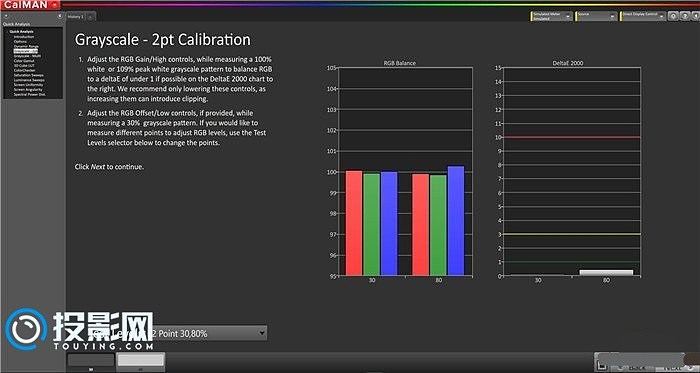This screenshot has height=373, width=700.
Task: Click the settings icon beside Direct Display Control
Action: pyautogui.click(x=673, y=16)
